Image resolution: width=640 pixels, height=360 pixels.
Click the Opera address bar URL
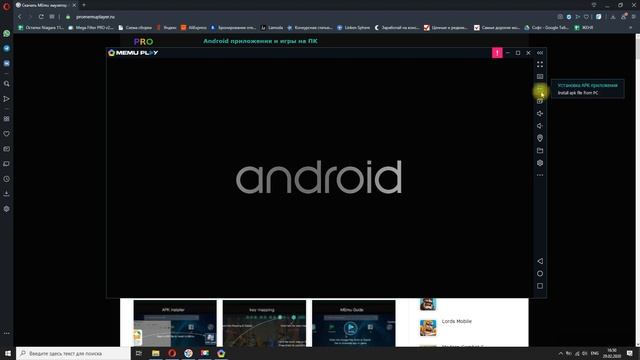click(x=95, y=17)
